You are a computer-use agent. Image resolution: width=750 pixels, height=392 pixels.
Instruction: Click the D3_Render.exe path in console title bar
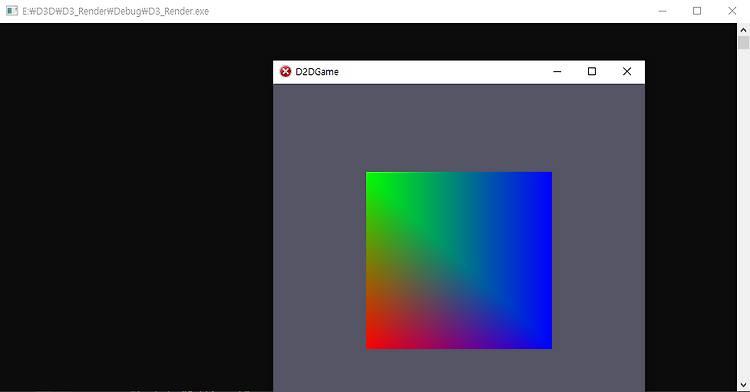tap(115, 11)
